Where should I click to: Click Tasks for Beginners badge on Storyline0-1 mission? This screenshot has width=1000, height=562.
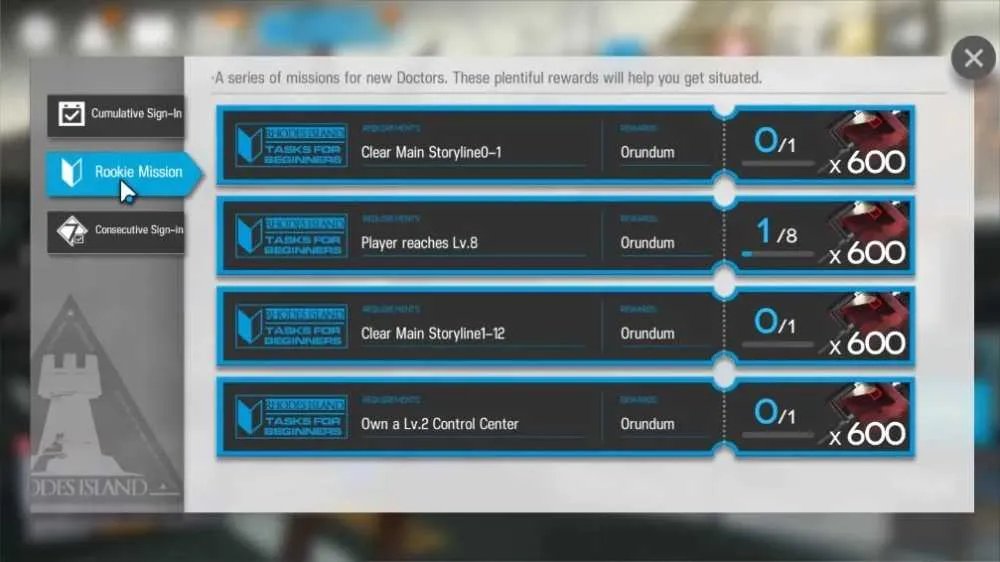291,145
